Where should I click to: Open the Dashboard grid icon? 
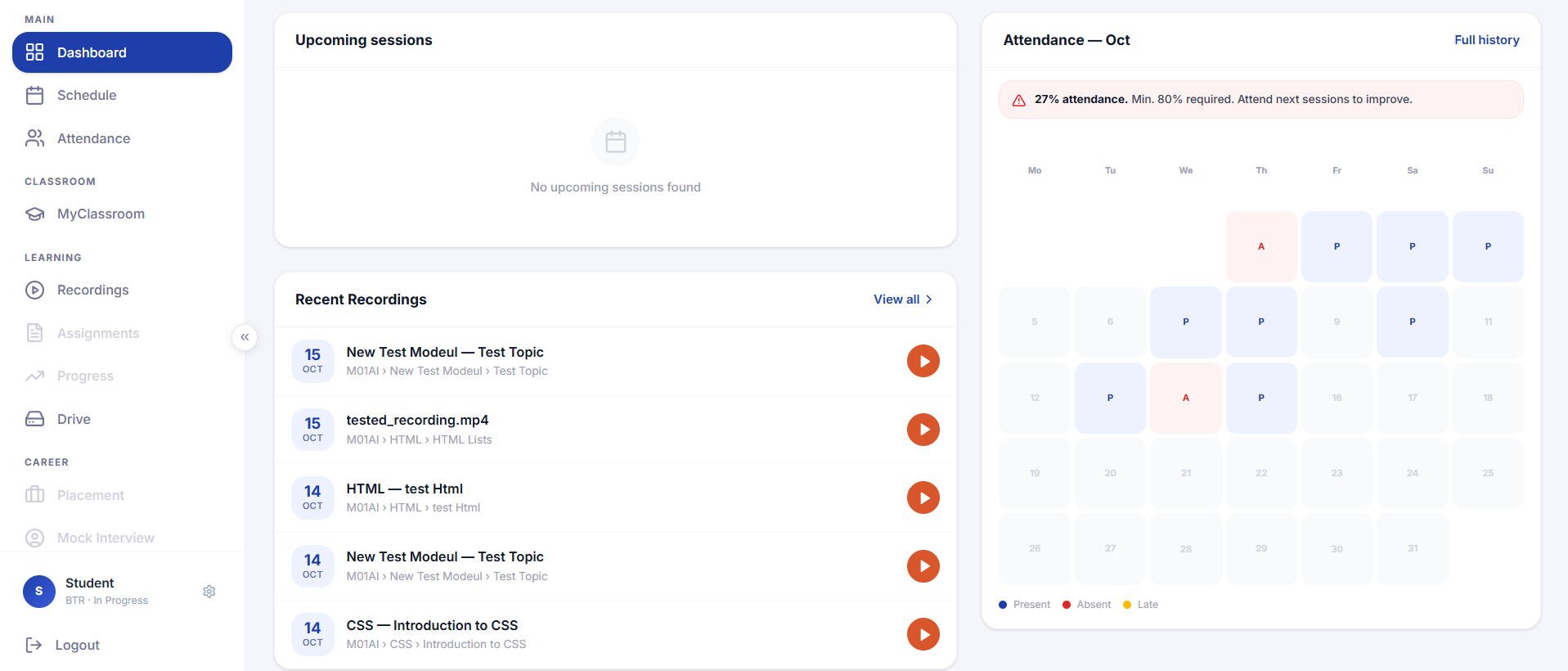click(34, 52)
